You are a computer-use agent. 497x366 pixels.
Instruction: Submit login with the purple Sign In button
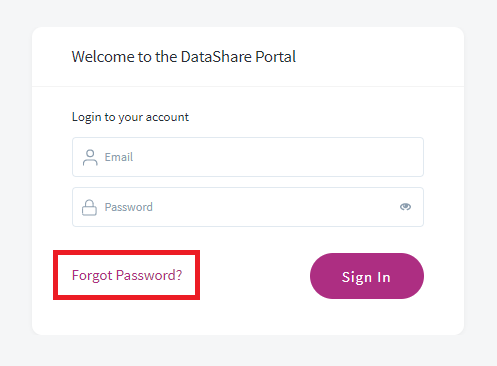367,276
